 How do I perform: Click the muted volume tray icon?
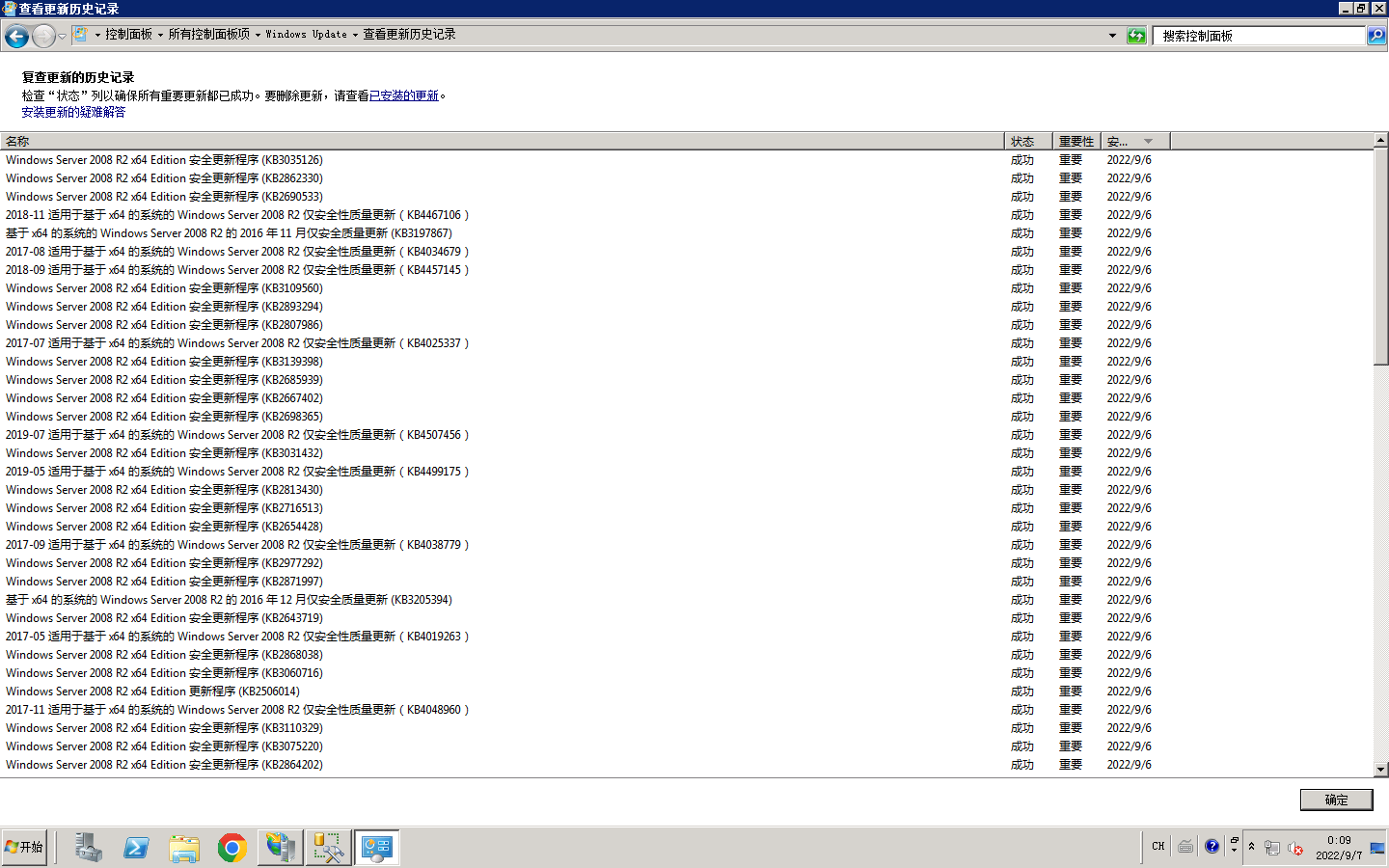coord(1295,848)
